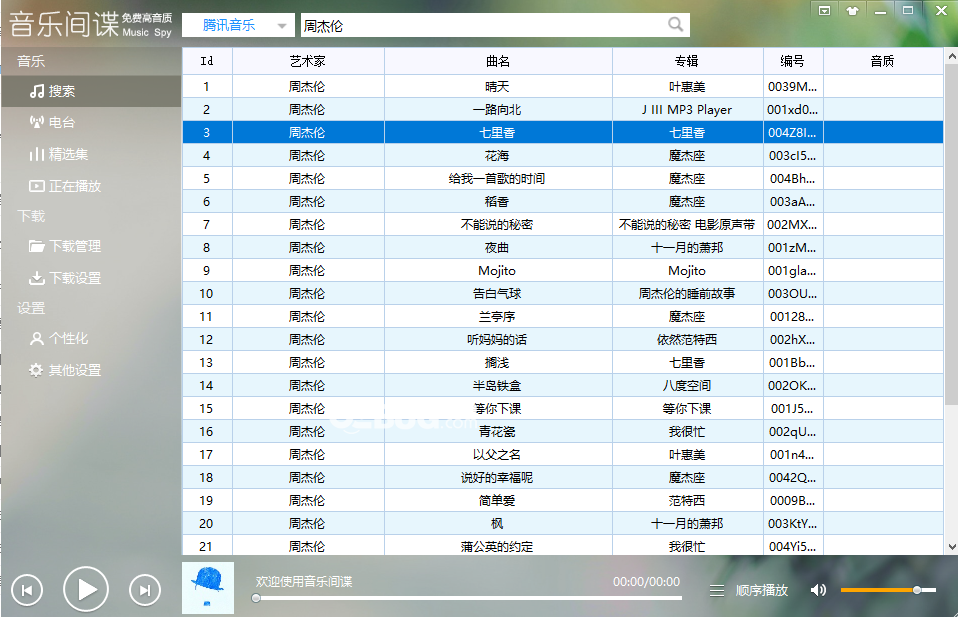This screenshot has height=617, width=958.
Task: Select song 七里香 in 曲名 column
Action: tap(497, 133)
